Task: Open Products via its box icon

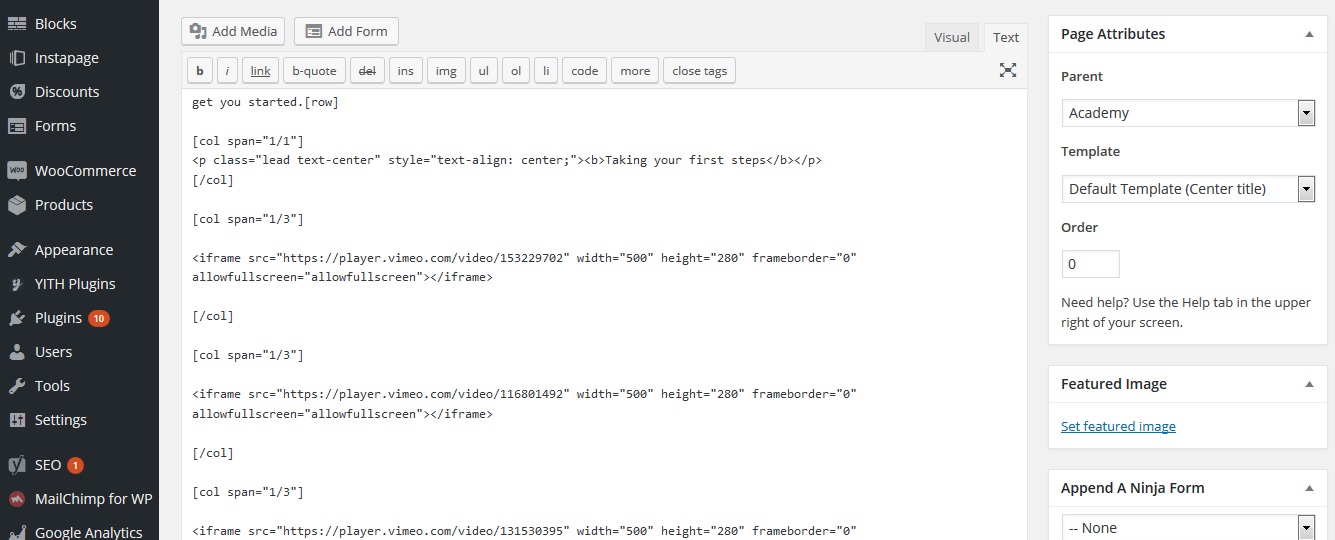Action: 17,205
